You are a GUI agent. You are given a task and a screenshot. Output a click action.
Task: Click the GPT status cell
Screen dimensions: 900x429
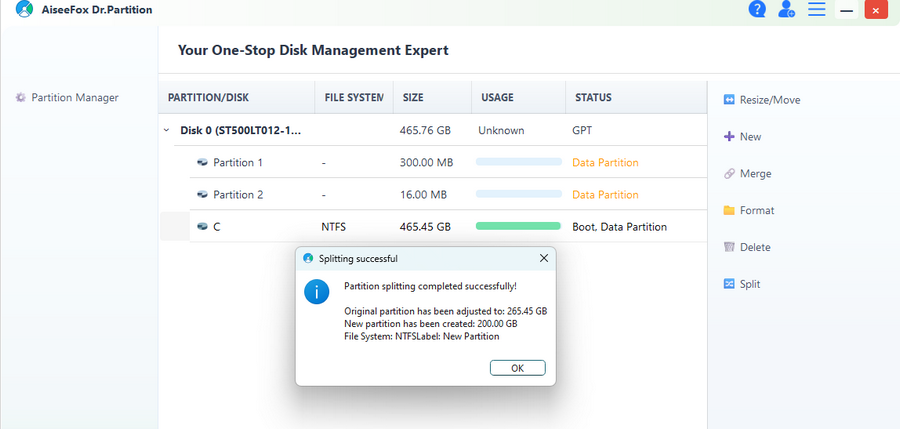pyautogui.click(x=581, y=130)
